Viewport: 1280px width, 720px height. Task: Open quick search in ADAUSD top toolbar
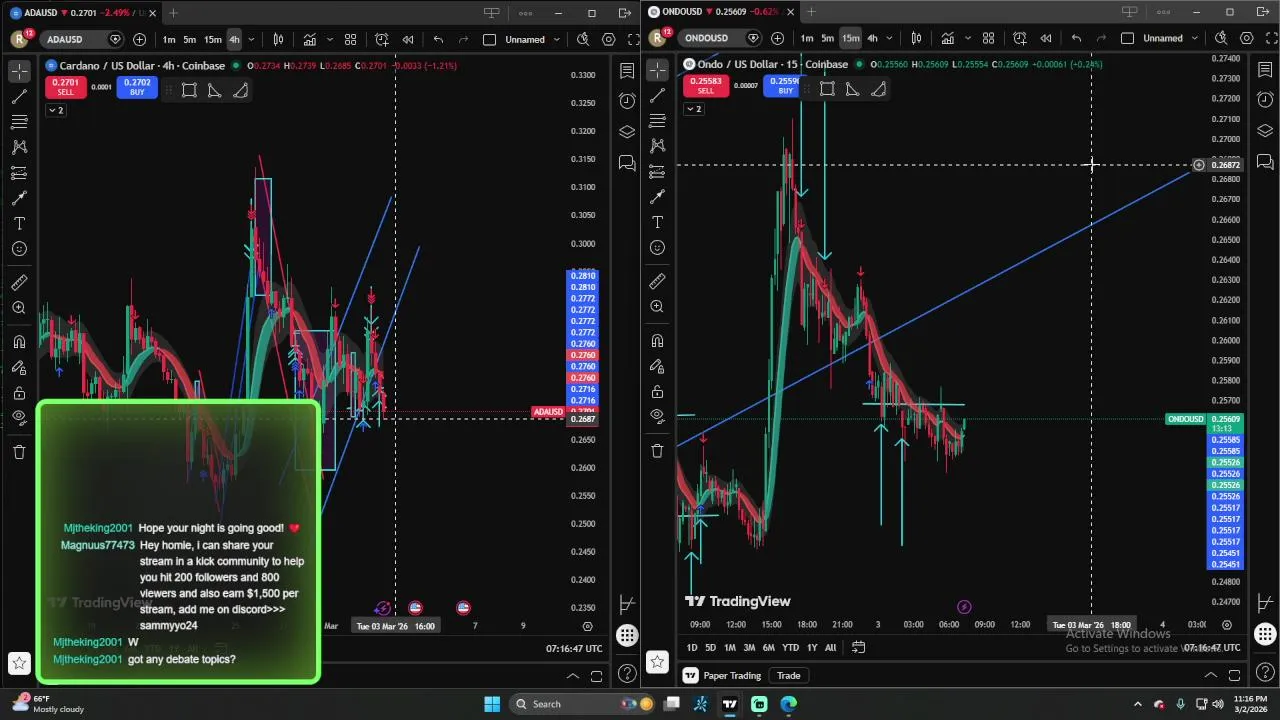[583, 39]
